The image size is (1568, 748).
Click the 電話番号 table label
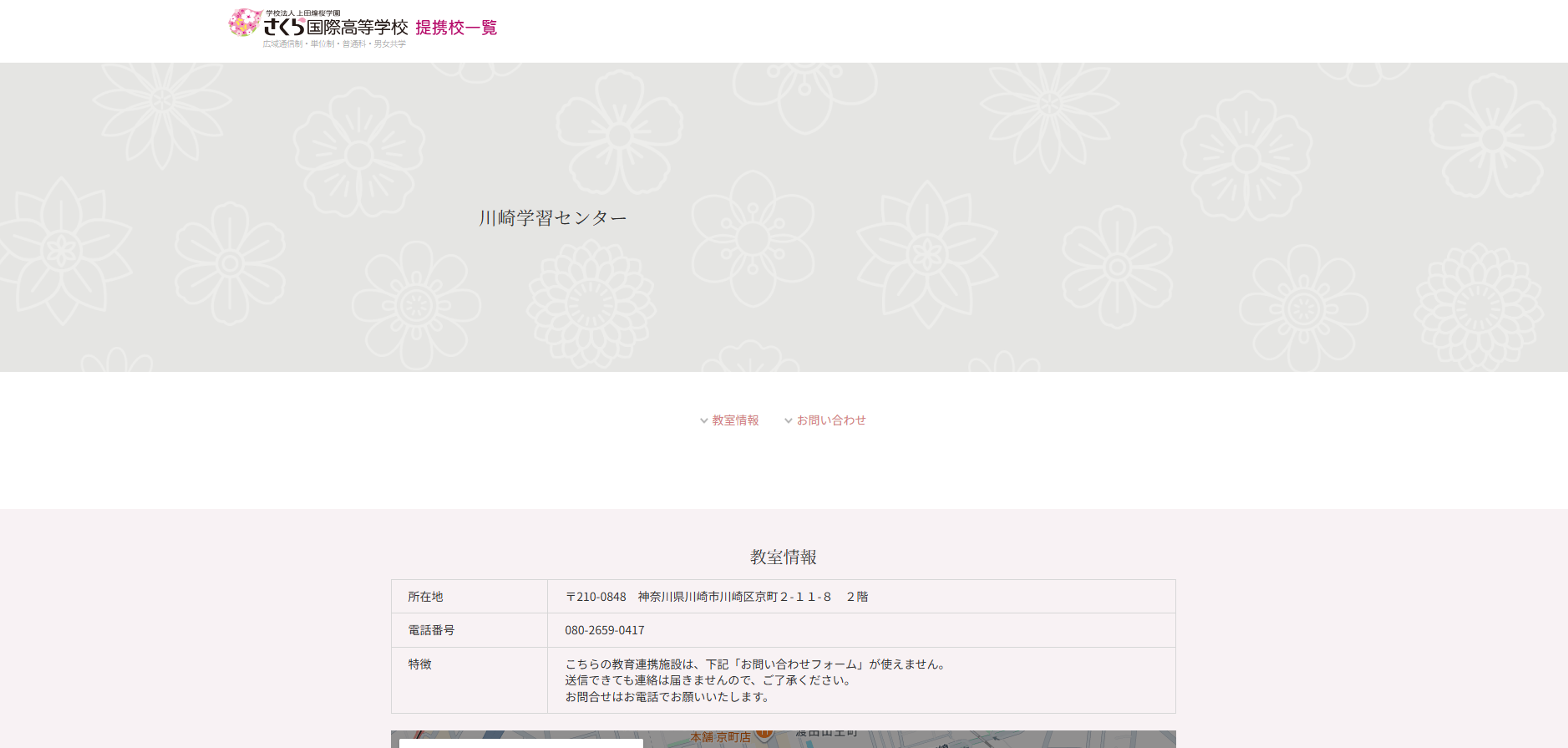click(431, 630)
